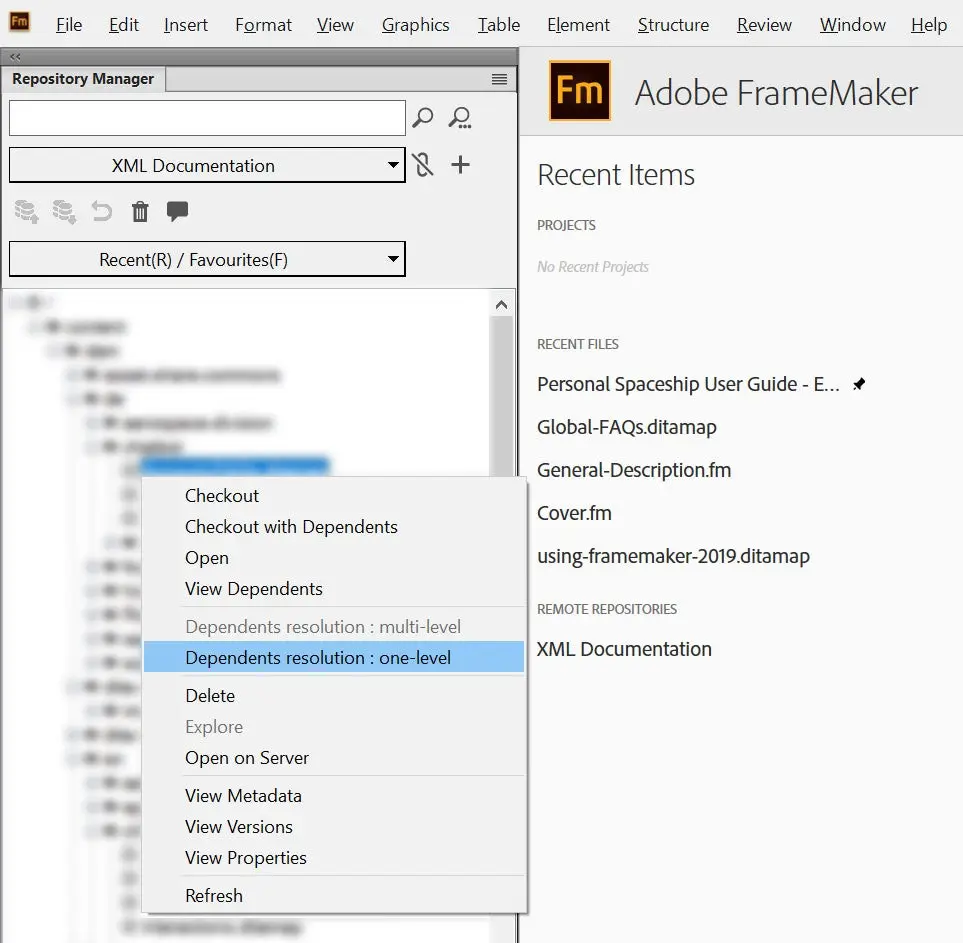
Task: Choose Dependents resolution : one-level option
Action: [318, 657]
